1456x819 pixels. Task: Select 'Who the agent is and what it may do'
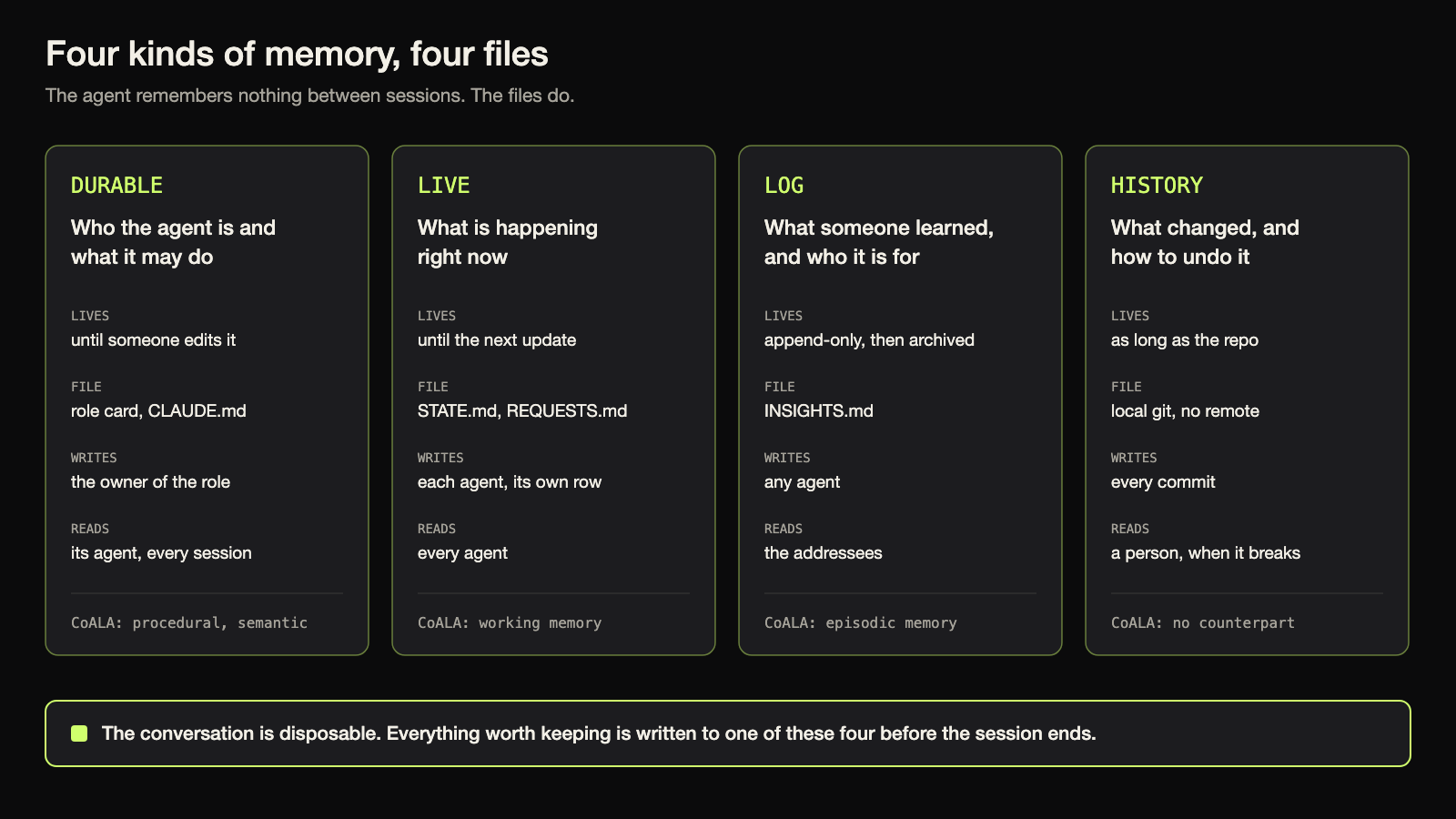point(173,242)
